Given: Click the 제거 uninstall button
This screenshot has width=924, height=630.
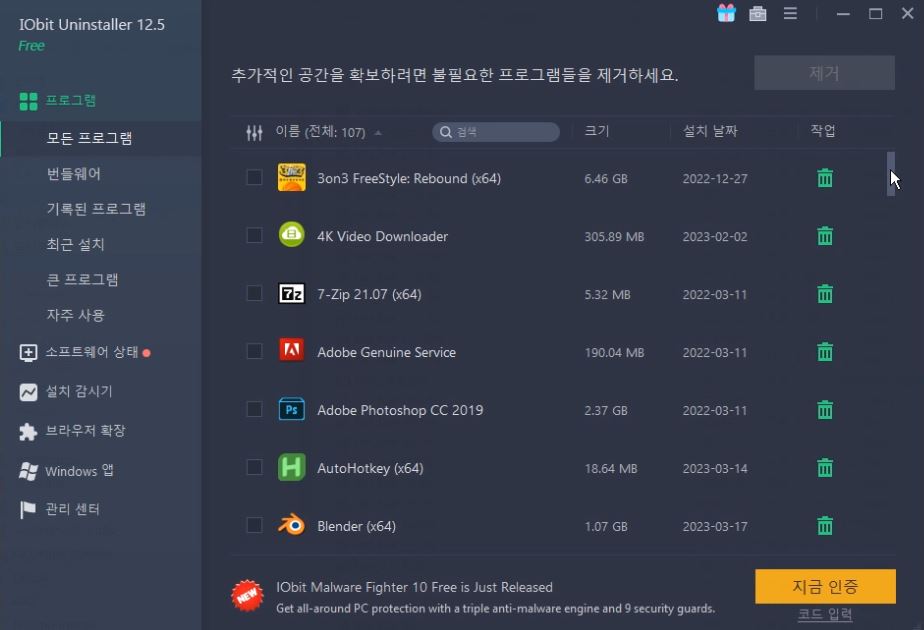Looking at the screenshot, I should click(x=824, y=73).
